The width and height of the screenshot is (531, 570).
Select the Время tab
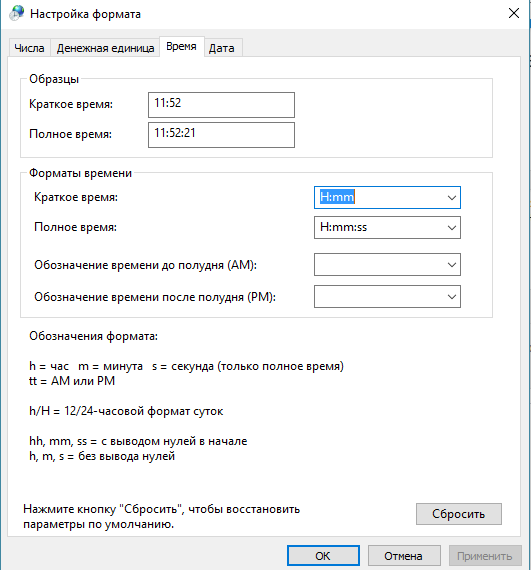tap(181, 47)
